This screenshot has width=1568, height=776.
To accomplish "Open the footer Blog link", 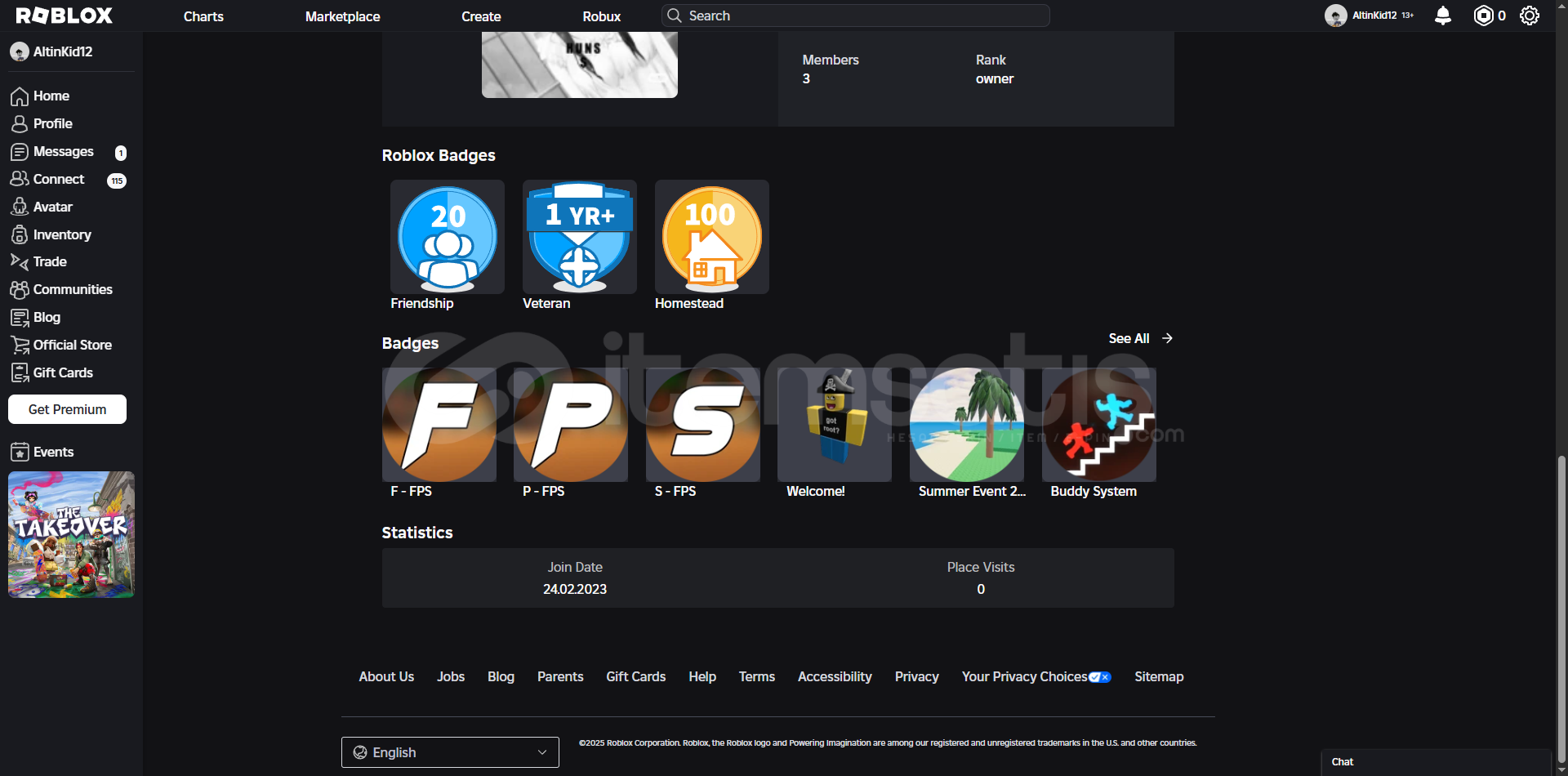I will click(x=501, y=676).
